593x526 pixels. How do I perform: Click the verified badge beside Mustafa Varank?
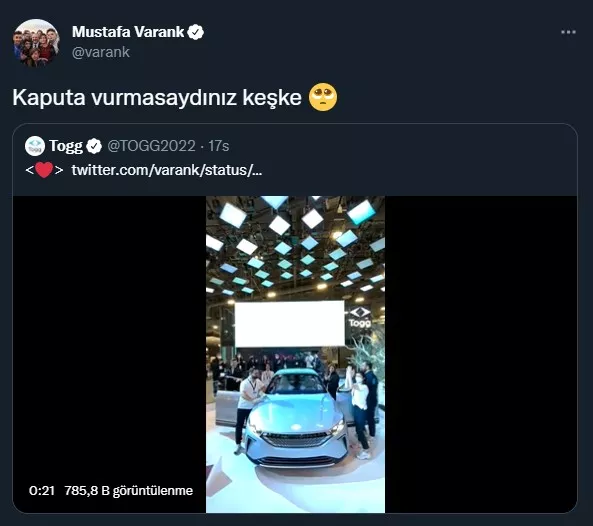click(196, 32)
